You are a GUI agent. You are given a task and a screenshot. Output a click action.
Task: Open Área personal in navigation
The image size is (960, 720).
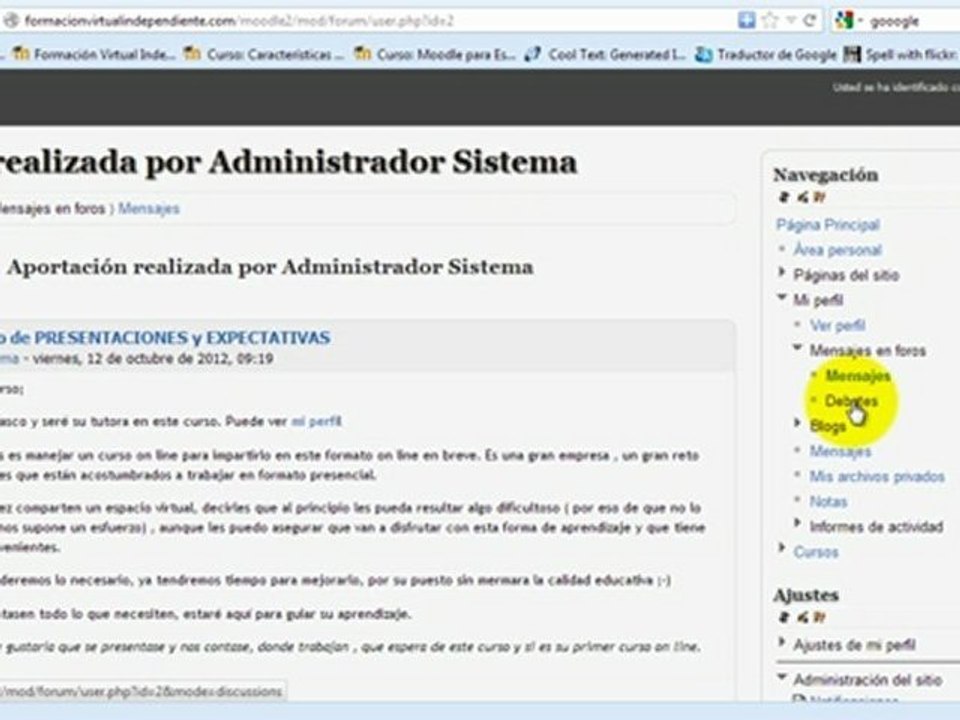point(837,250)
